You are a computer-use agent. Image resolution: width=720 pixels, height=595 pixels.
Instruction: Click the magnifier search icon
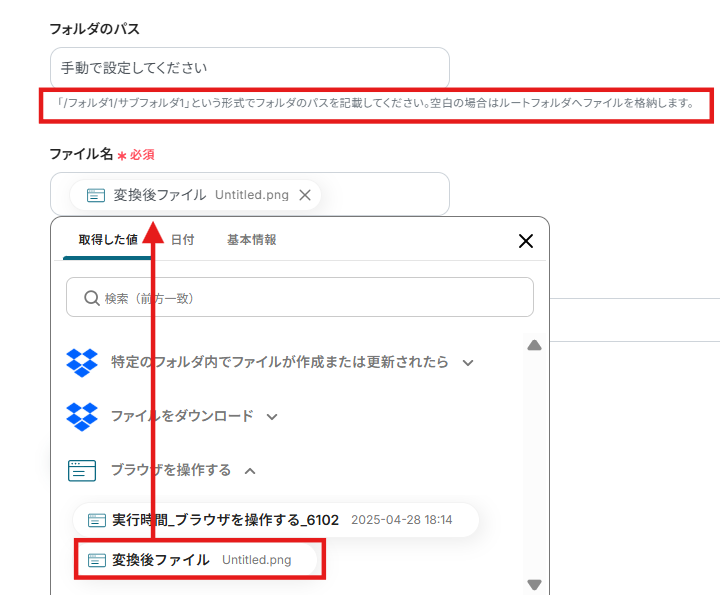click(x=92, y=298)
